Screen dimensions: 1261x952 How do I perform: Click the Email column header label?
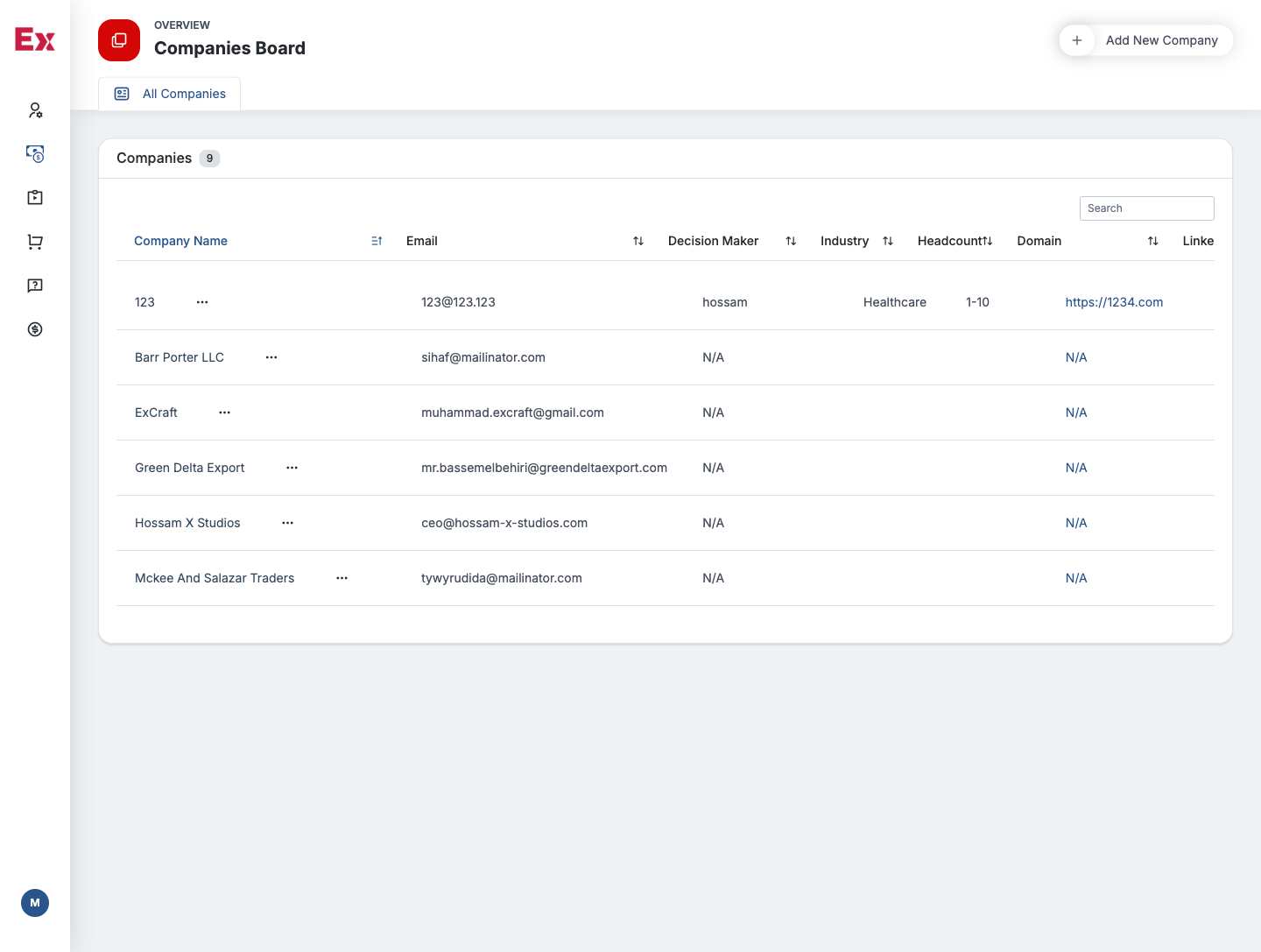[x=422, y=241]
